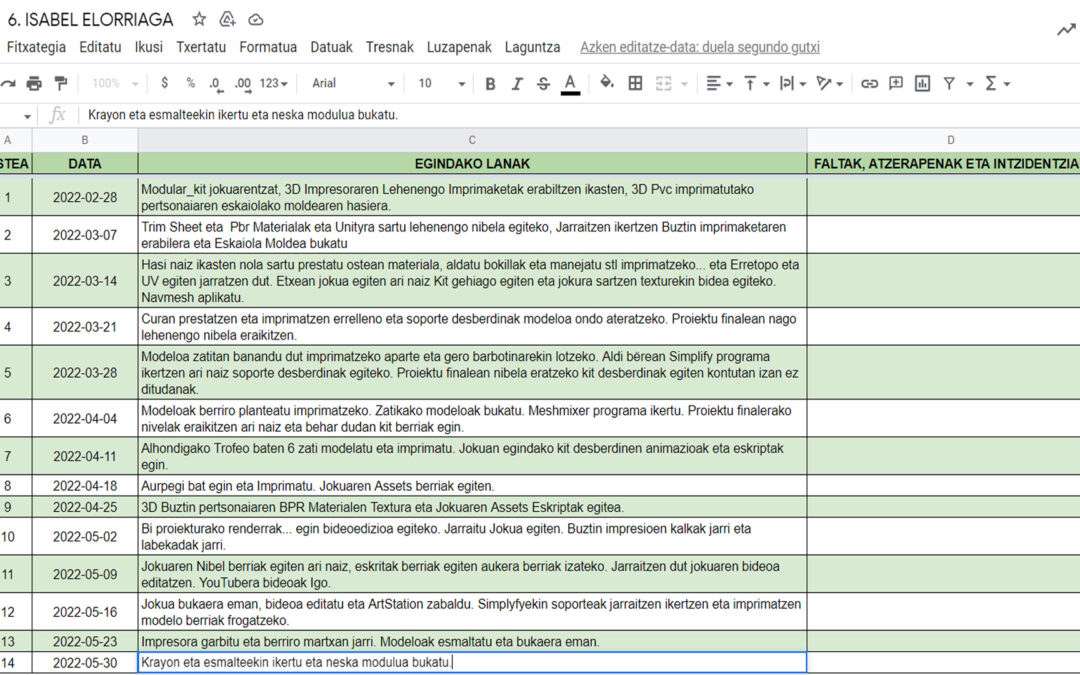Select the date cell 2022-04-18
The image size is (1080, 675).
pos(85,486)
